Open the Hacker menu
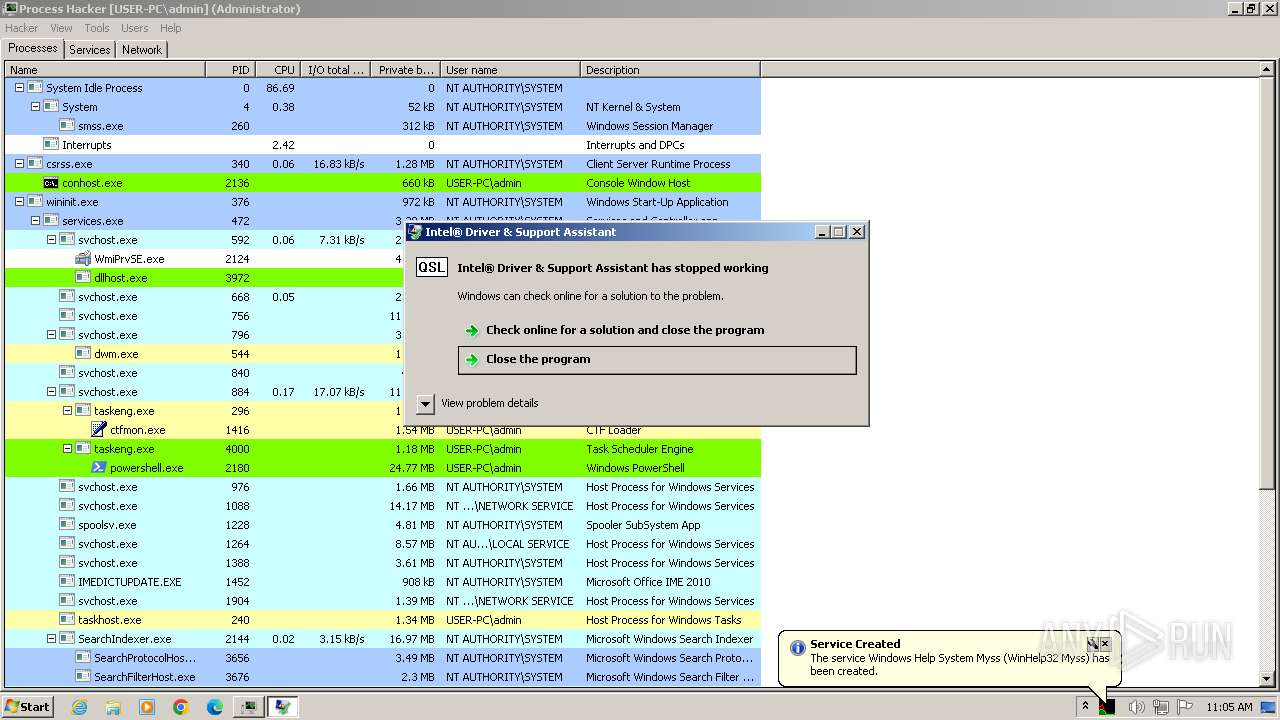 click(x=21, y=28)
